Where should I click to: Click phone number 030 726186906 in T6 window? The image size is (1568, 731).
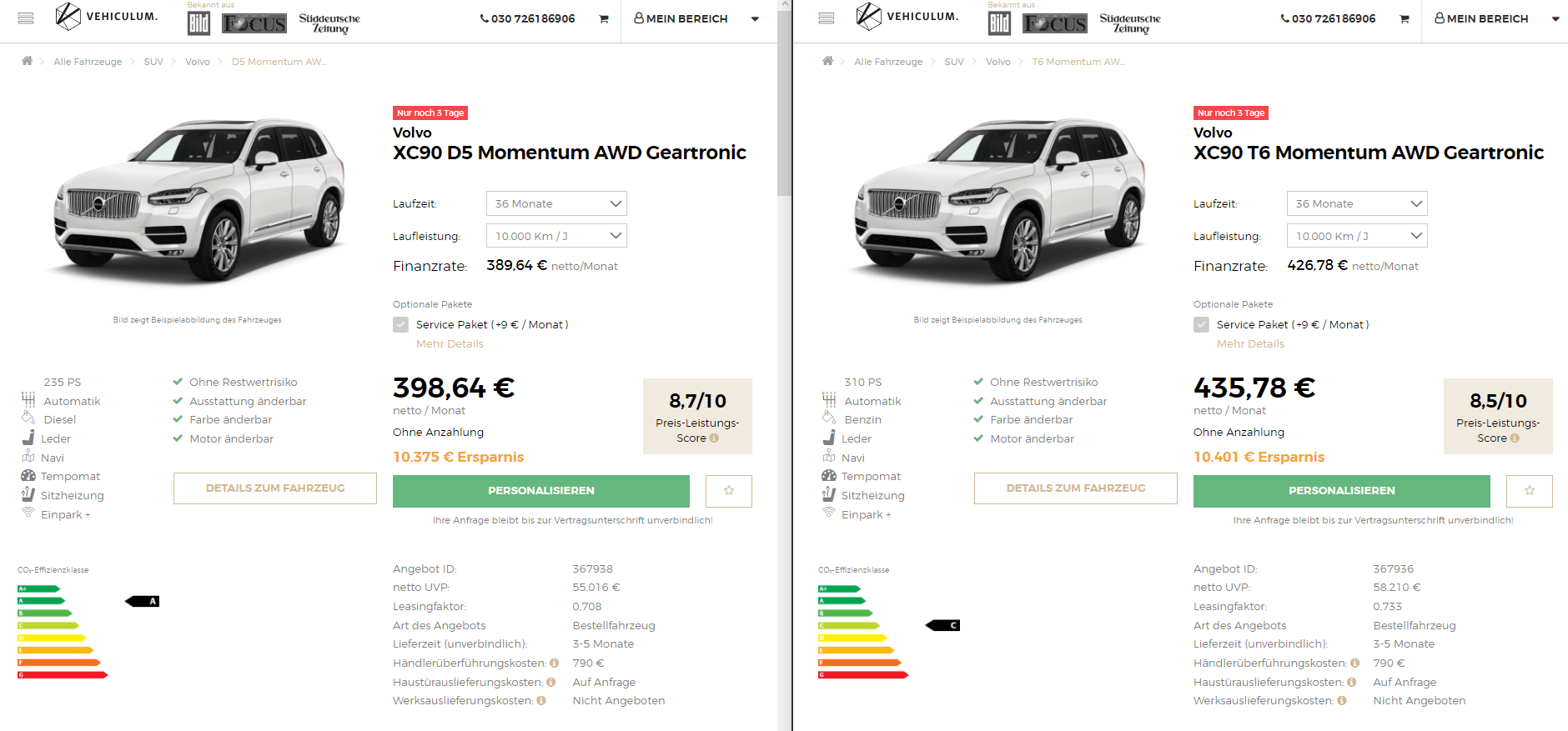(1328, 18)
